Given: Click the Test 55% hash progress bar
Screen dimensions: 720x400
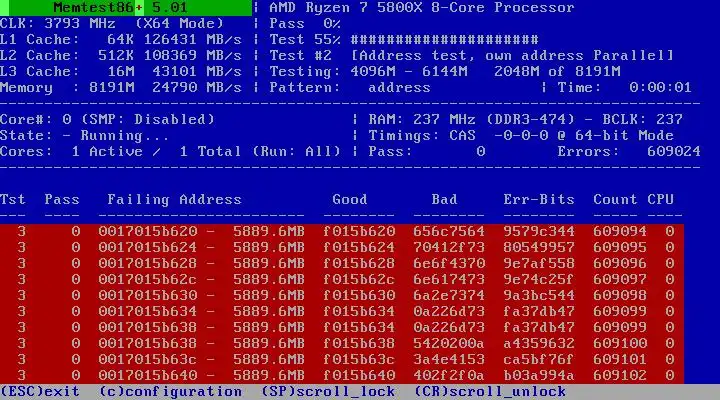Looking at the screenshot, I should 444,39.
